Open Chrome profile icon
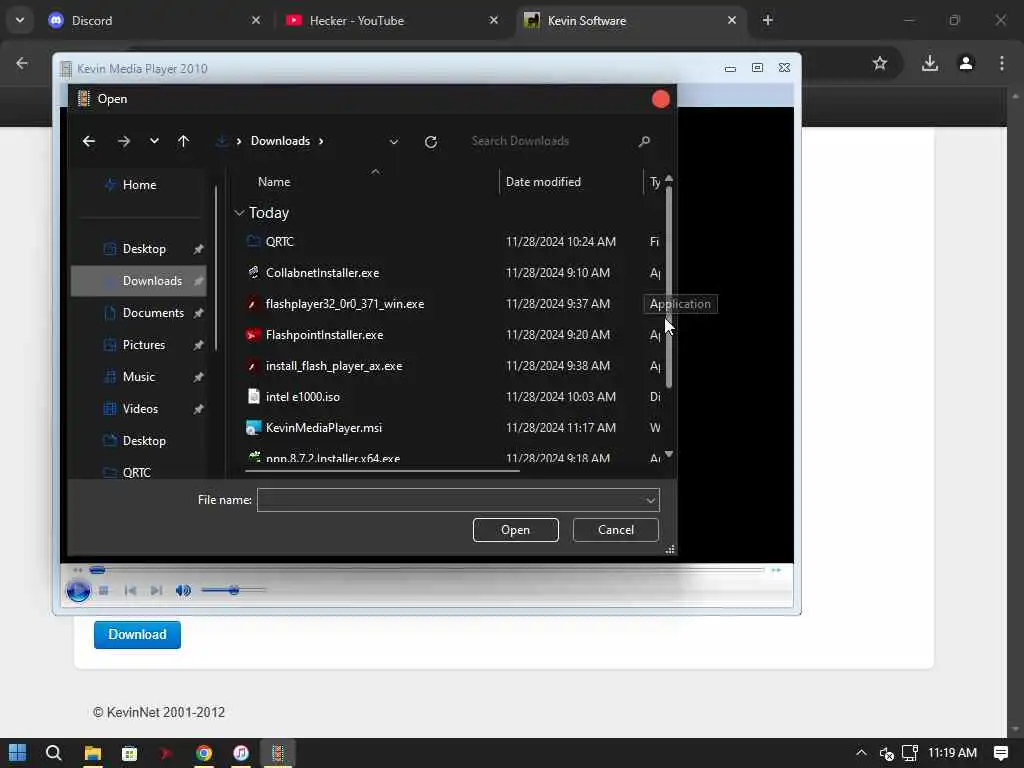This screenshot has width=1024, height=768. 966,63
